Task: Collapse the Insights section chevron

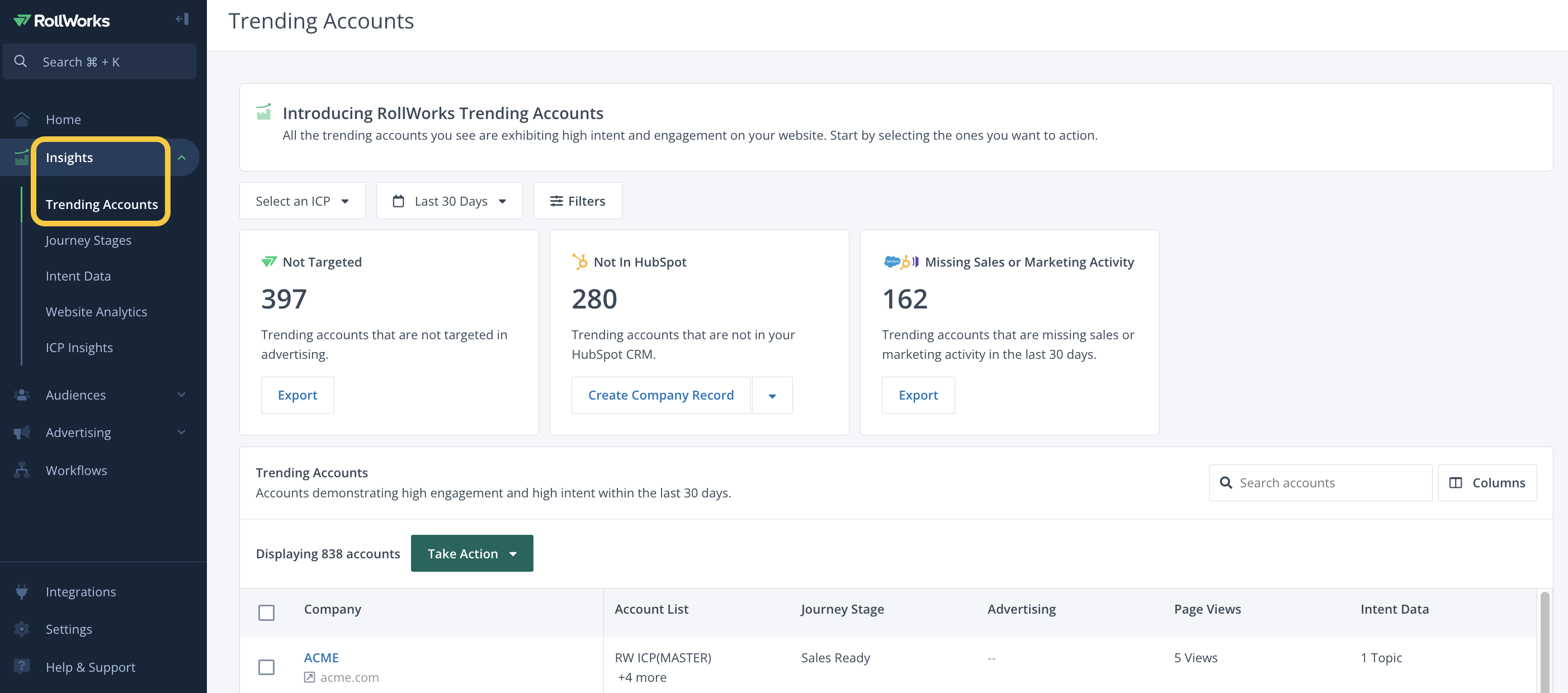Action: pyautogui.click(x=181, y=158)
